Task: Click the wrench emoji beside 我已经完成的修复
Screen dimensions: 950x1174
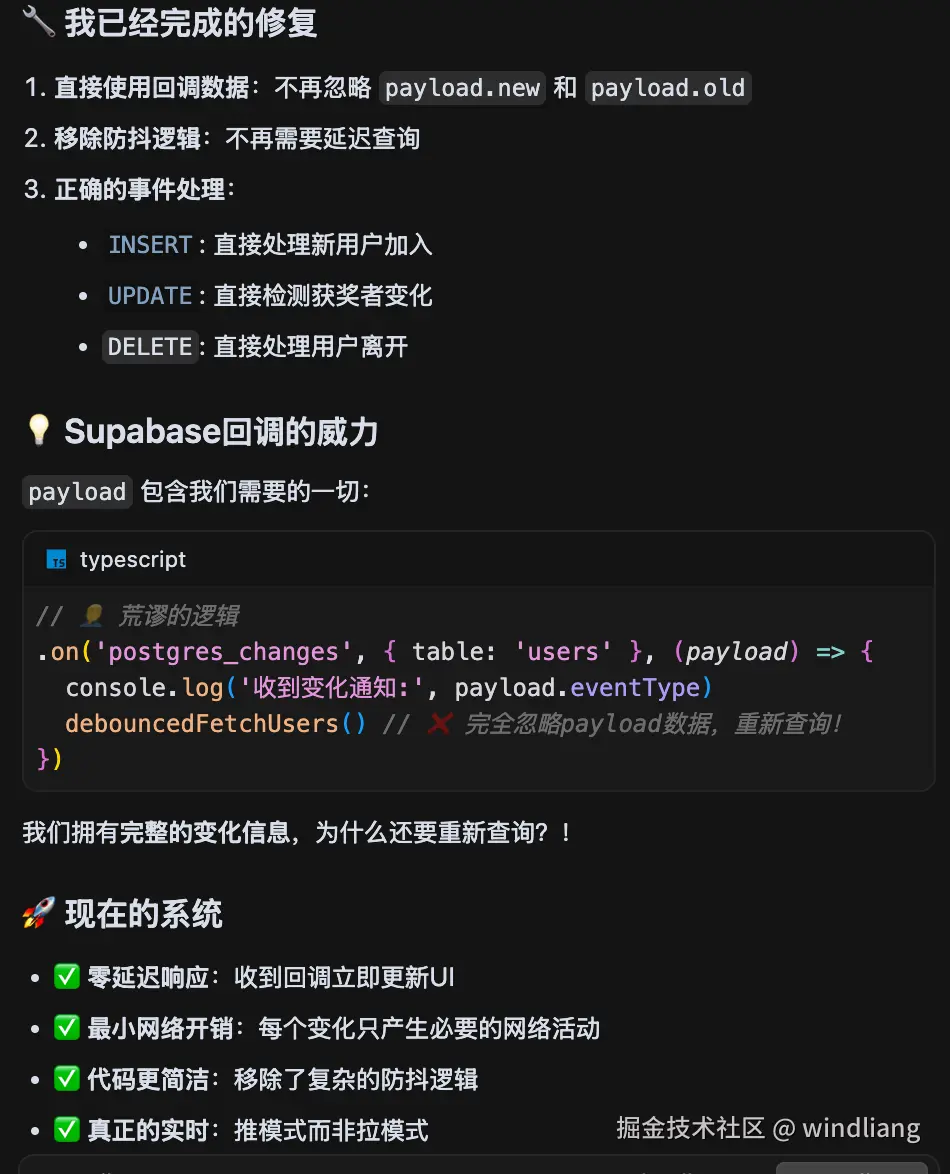Action: point(39,22)
